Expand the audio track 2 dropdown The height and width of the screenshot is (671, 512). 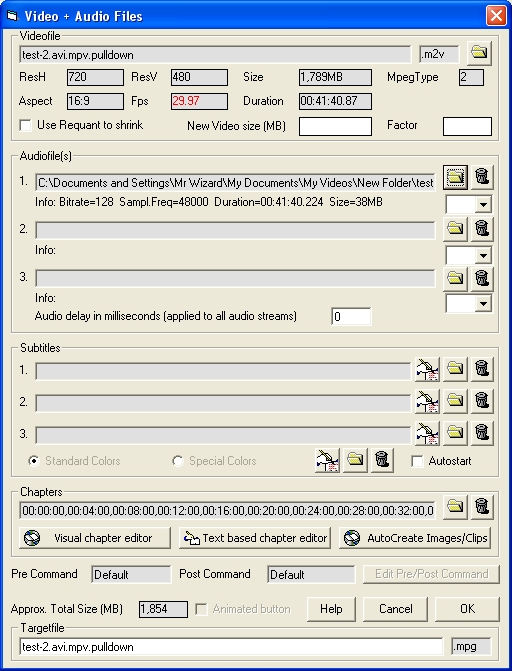click(483, 256)
